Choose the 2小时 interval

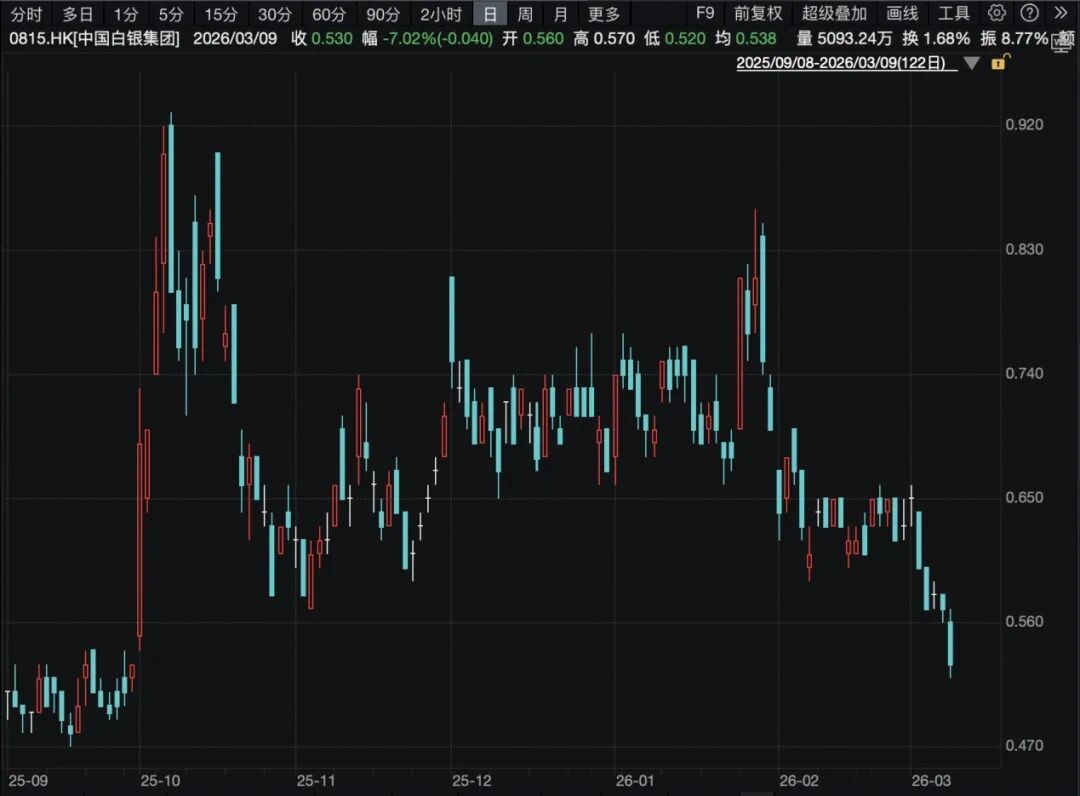coord(441,14)
